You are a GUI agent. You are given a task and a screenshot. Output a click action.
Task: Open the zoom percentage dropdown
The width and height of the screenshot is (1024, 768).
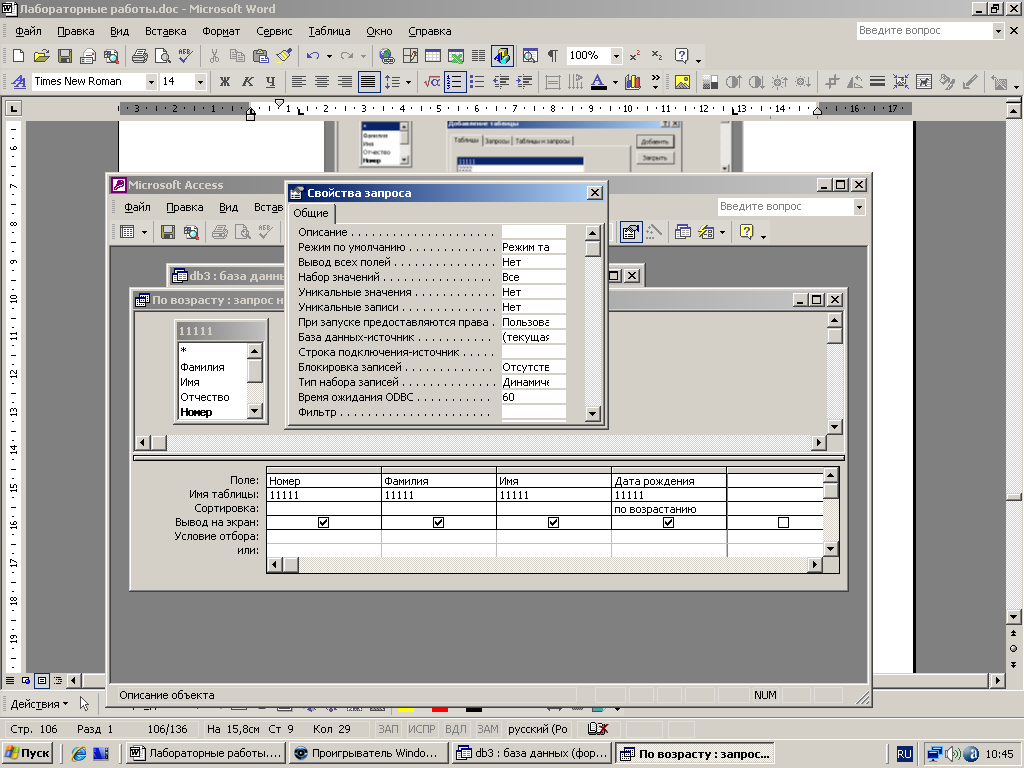point(615,56)
